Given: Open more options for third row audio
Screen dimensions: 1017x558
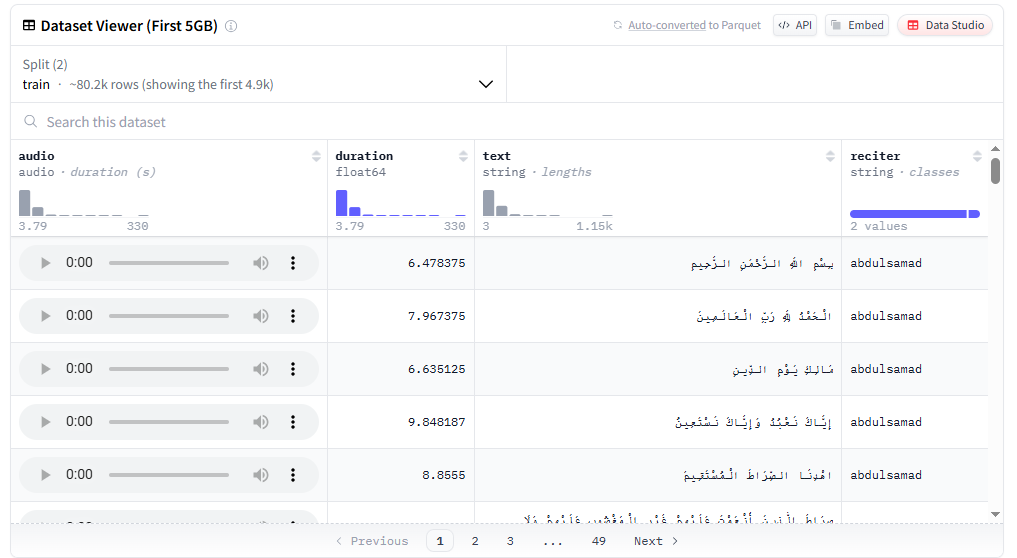Looking at the screenshot, I should 293,369.
